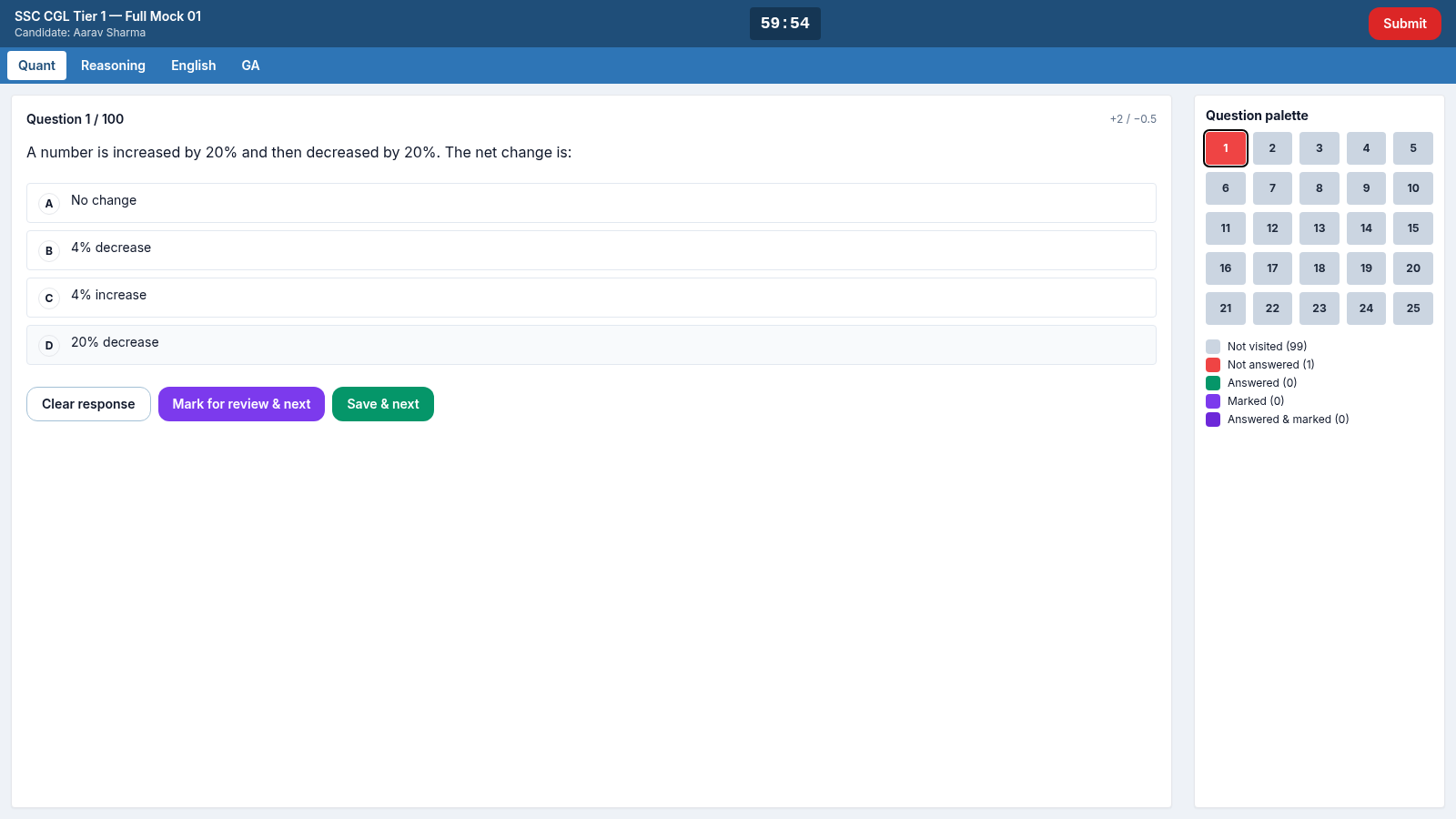This screenshot has height=819, width=1456.
Task: Jump to question 3 in palette
Action: click(1319, 148)
